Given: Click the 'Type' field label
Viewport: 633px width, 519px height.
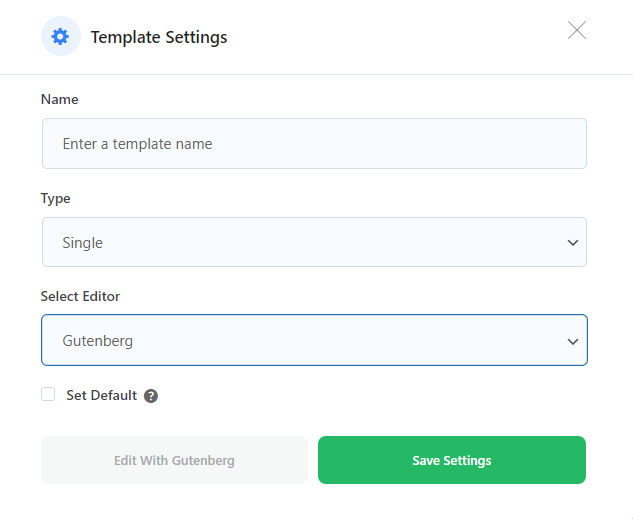Looking at the screenshot, I should [x=56, y=198].
